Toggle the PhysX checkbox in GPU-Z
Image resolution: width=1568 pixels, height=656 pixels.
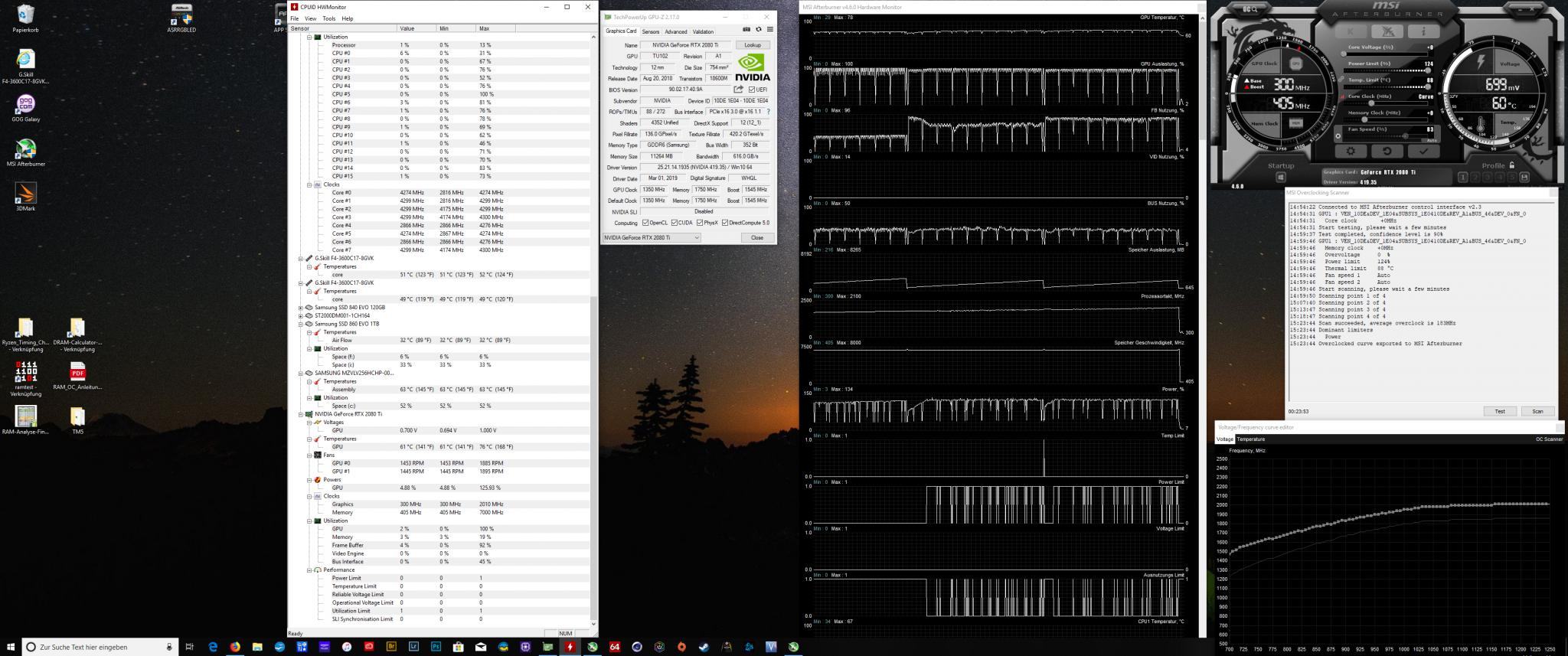(700, 223)
